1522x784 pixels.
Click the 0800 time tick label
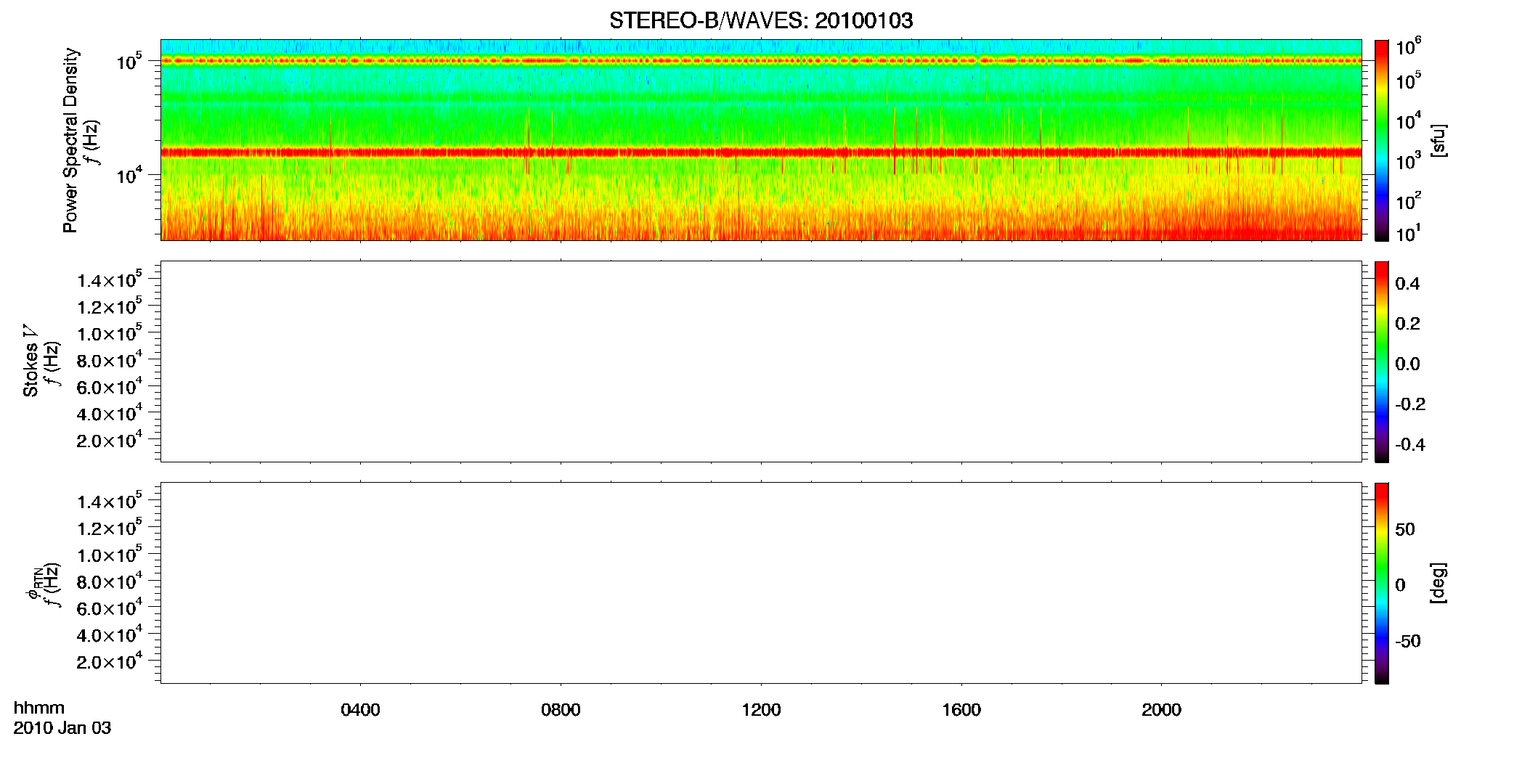click(561, 710)
